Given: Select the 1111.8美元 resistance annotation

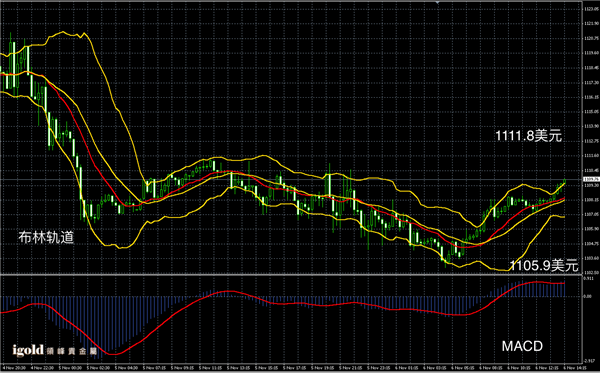Looking at the screenshot, I should 529,136.
